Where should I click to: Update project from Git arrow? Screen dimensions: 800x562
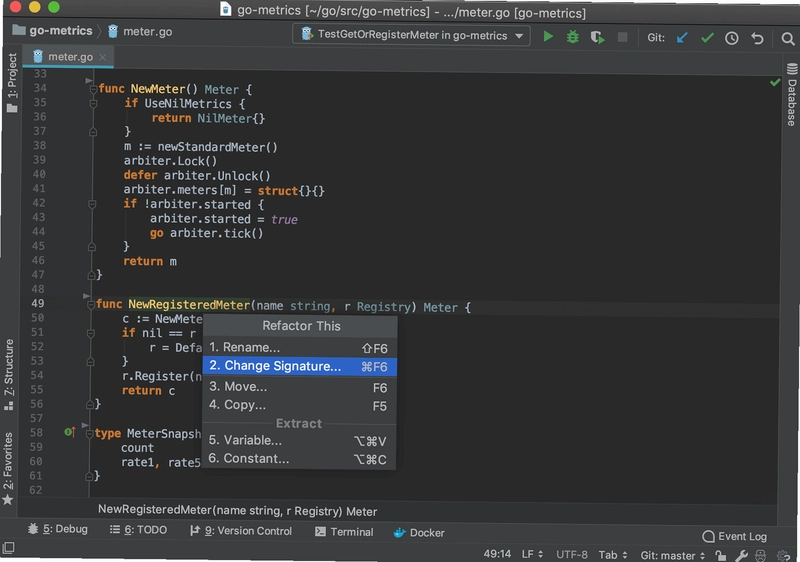click(682, 38)
